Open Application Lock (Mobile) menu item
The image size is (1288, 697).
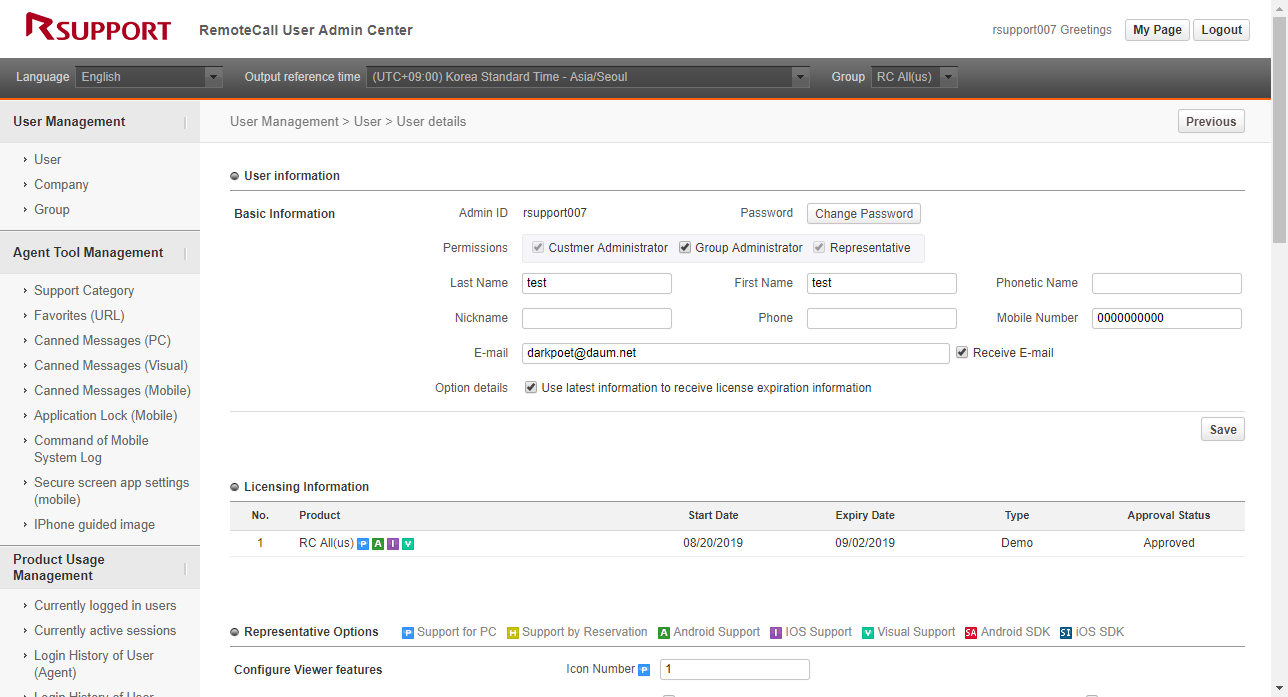point(106,416)
